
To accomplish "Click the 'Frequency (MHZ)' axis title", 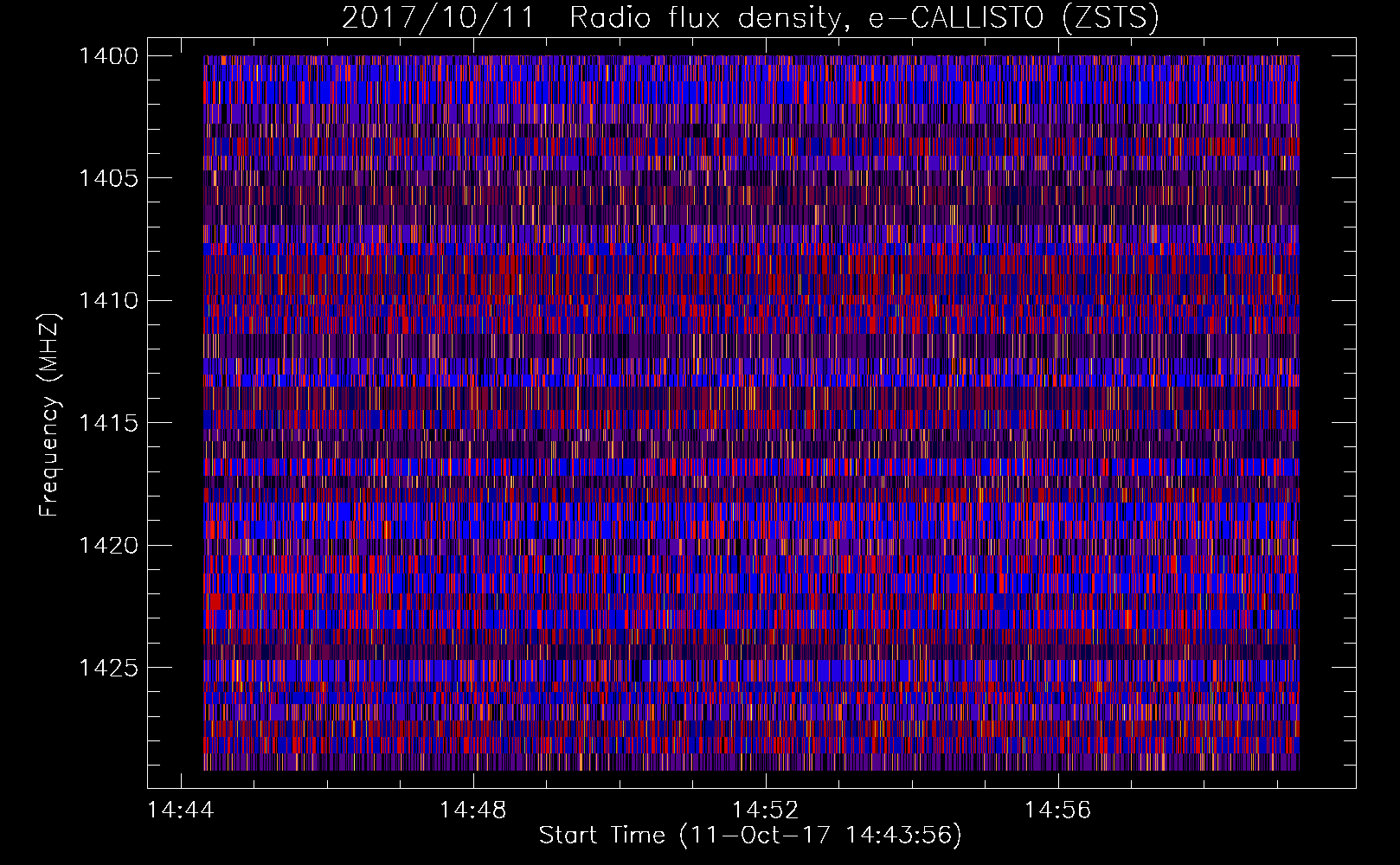I will coord(50,414).
